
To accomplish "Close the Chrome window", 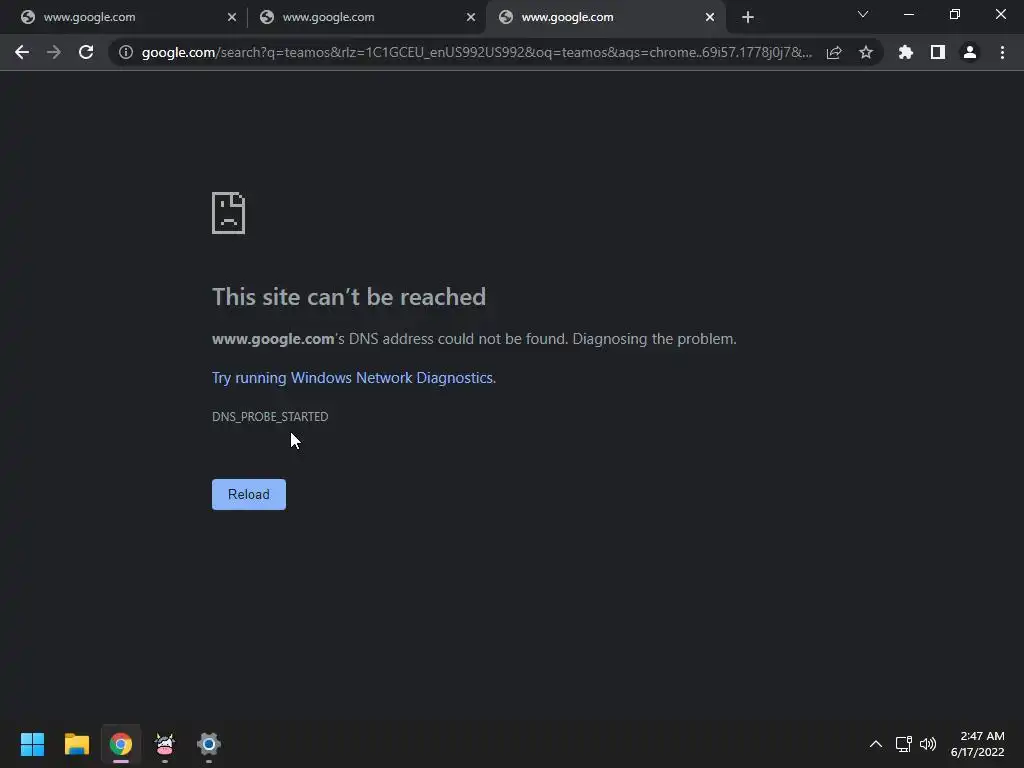I will pyautogui.click(x=1000, y=14).
